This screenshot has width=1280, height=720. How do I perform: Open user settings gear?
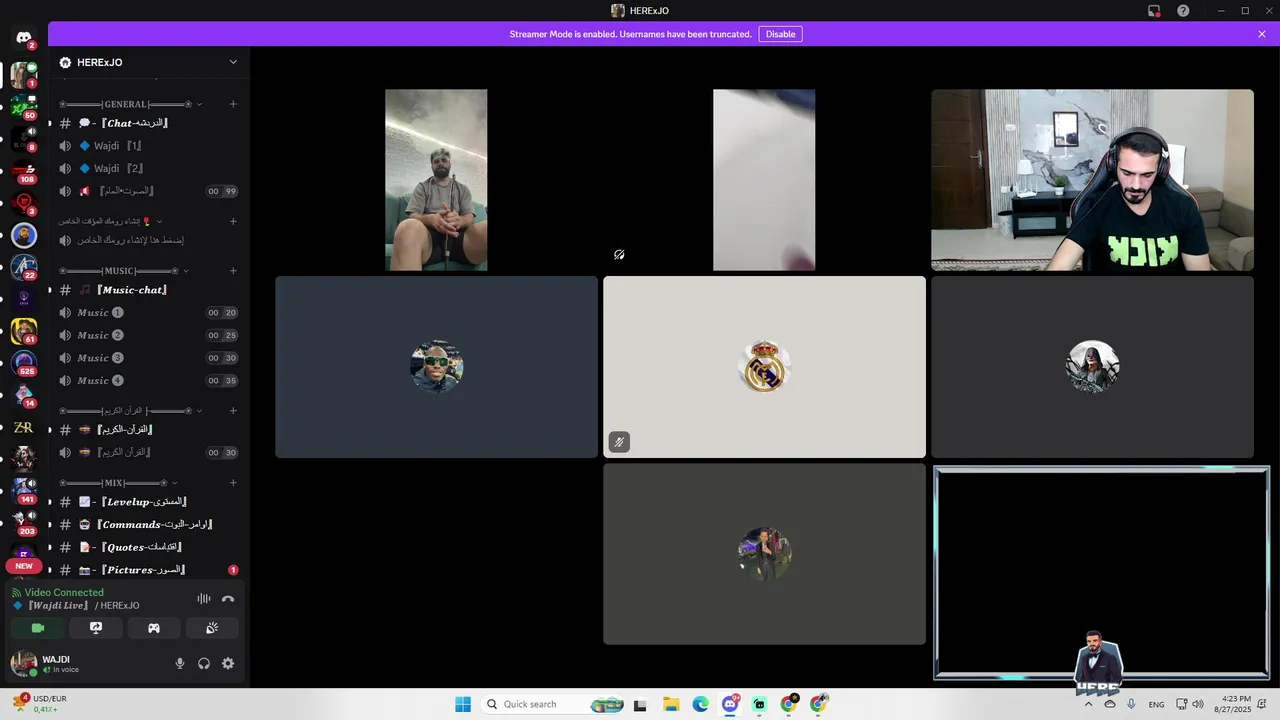coord(228,663)
